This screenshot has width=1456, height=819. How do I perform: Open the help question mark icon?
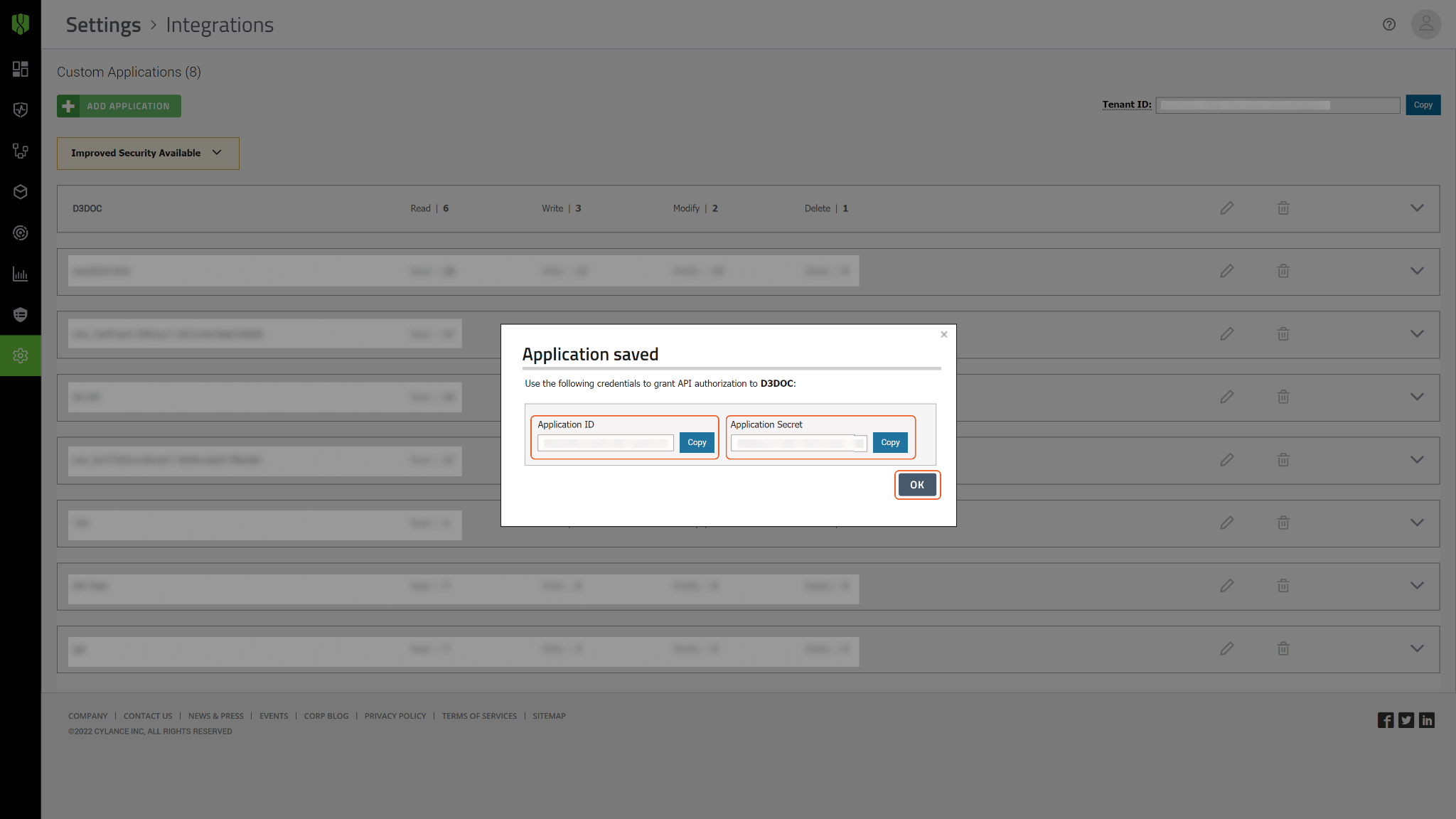pyautogui.click(x=1388, y=25)
